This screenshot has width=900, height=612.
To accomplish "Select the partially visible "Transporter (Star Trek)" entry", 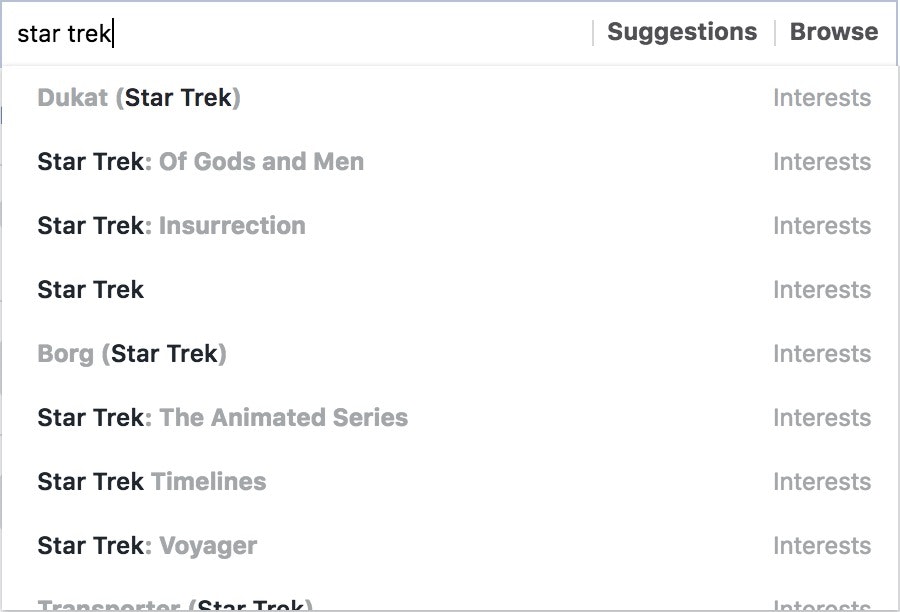I will (x=175, y=605).
